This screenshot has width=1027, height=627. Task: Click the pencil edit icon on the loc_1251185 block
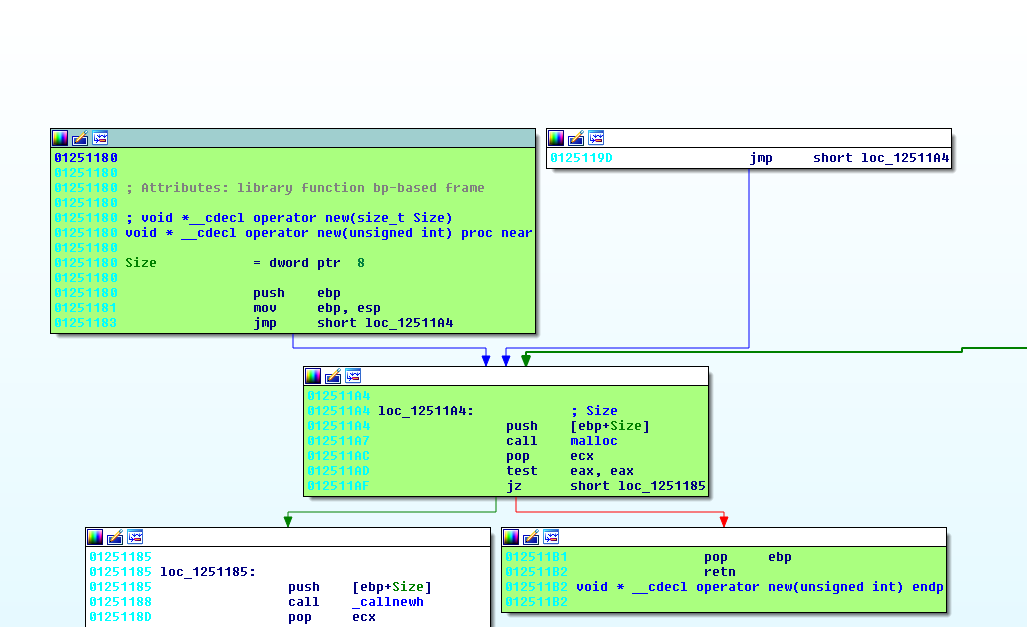coord(115,537)
